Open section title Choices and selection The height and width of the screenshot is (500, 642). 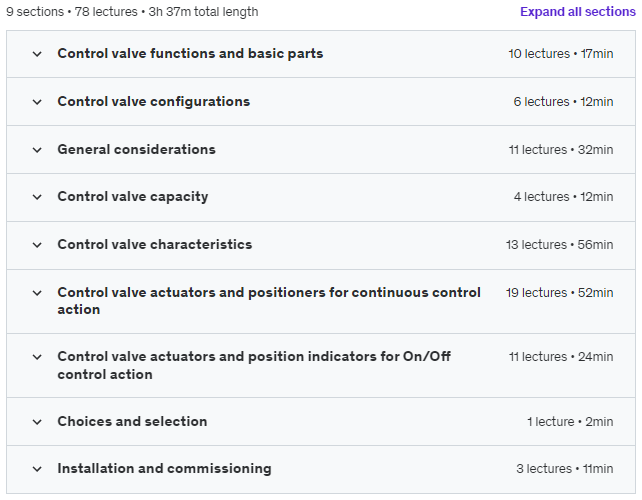coord(132,421)
